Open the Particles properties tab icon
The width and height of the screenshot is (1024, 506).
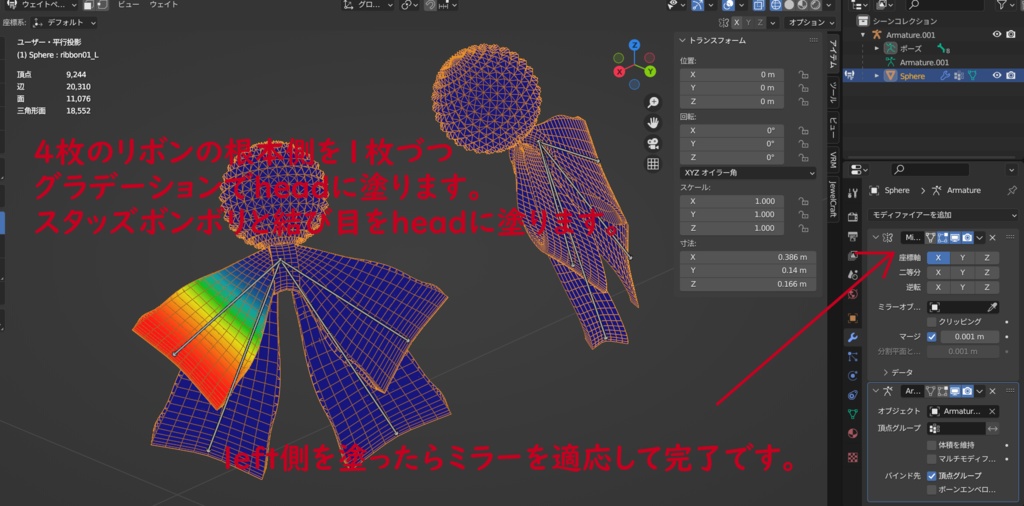coord(852,356)
